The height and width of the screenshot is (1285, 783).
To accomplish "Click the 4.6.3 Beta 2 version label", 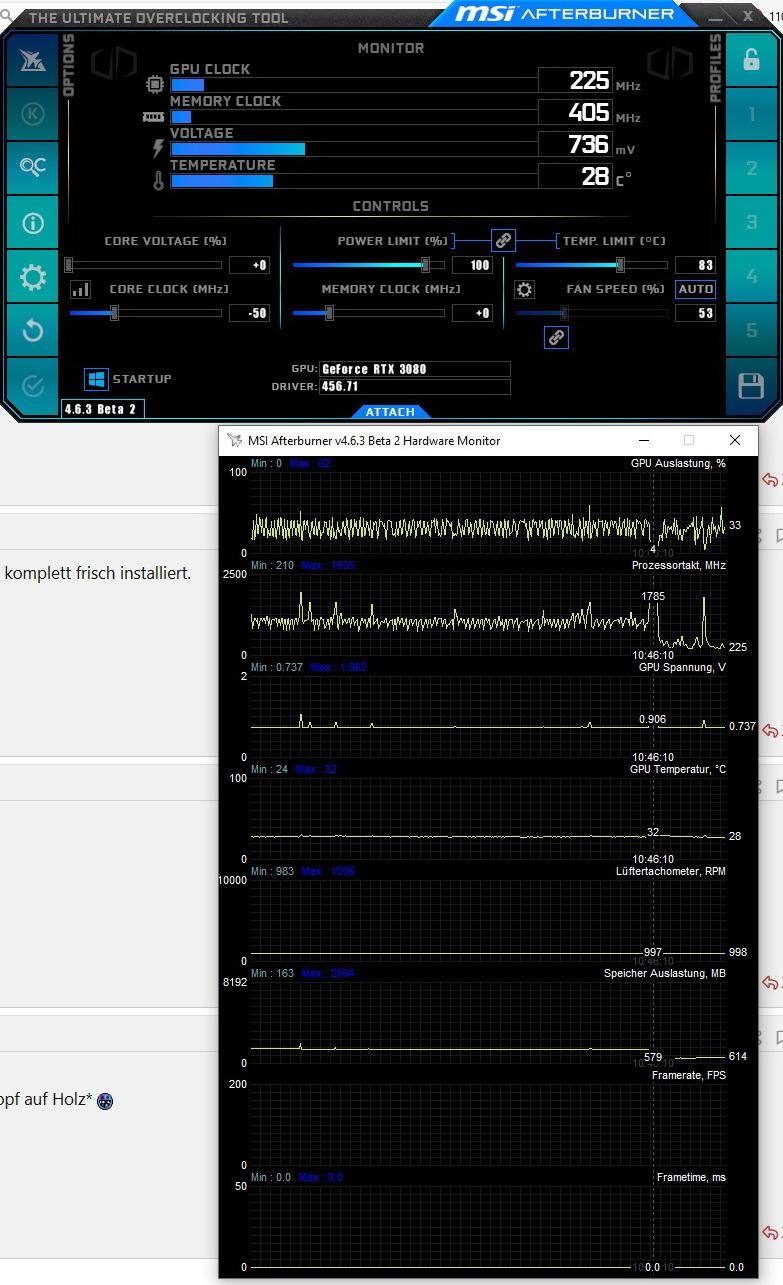I will pos(103,409).
